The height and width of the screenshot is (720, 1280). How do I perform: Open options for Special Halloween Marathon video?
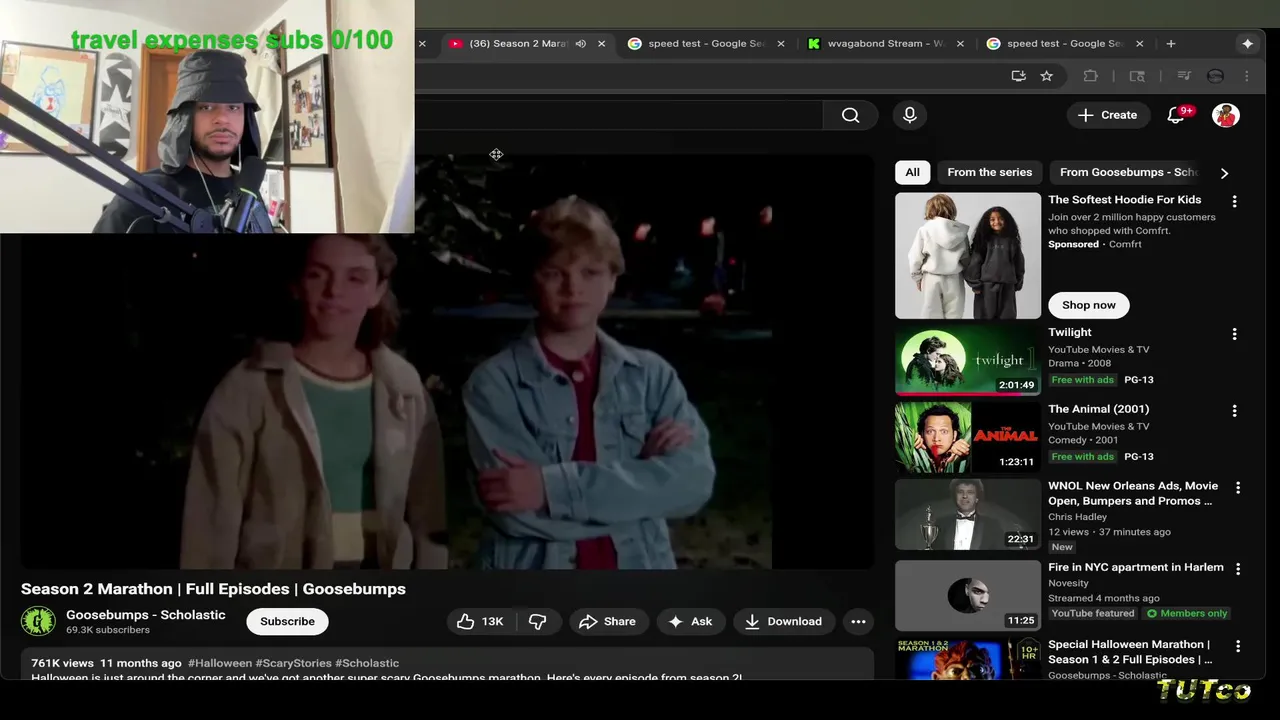coord(1238,646)
